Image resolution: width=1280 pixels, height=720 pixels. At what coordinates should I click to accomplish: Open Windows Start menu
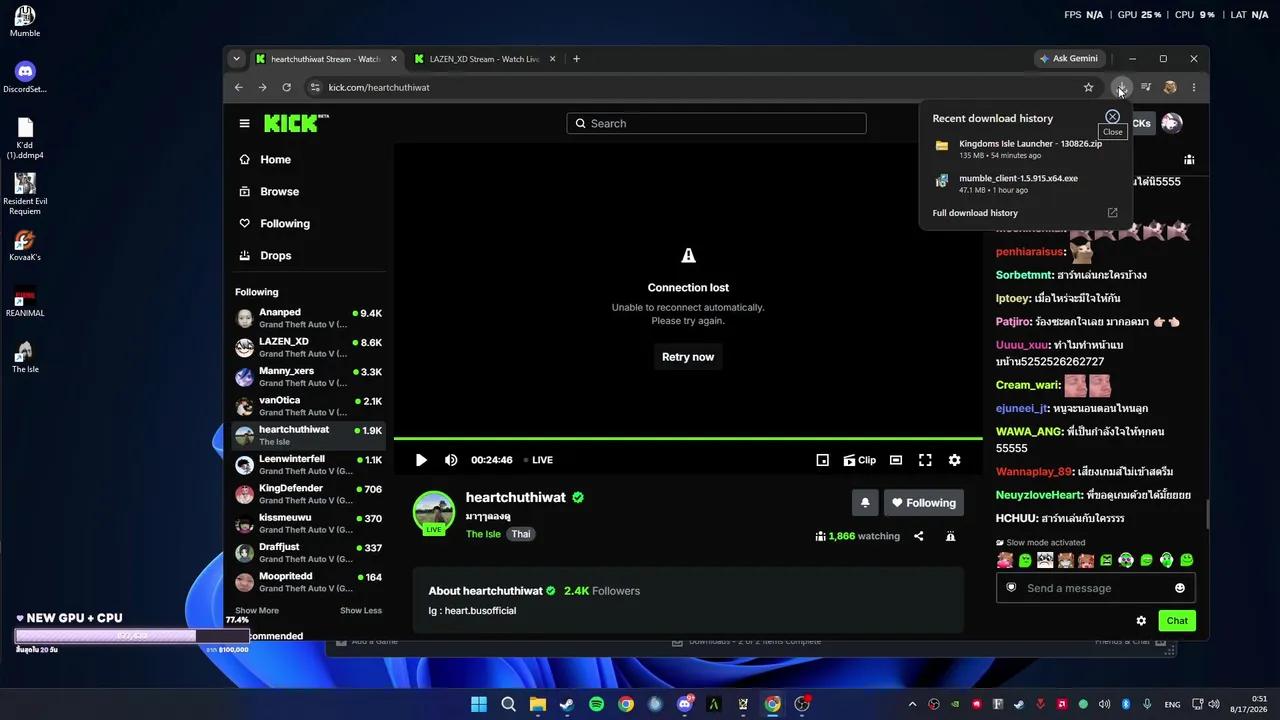pos(479,704)
